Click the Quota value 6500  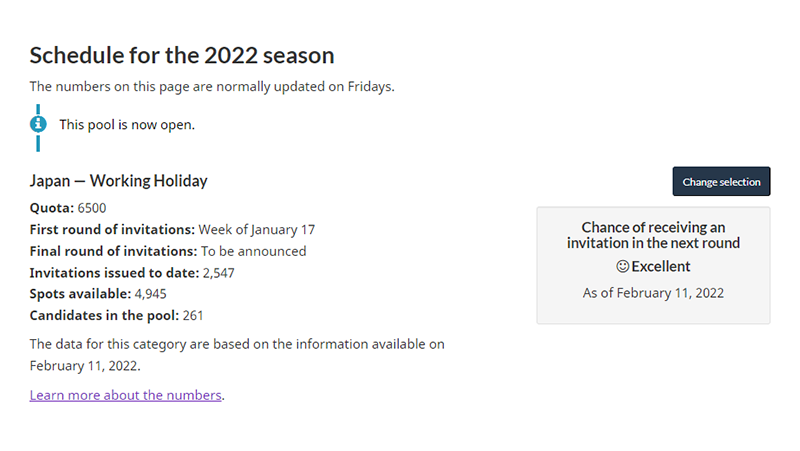click(x=92, y=208)
